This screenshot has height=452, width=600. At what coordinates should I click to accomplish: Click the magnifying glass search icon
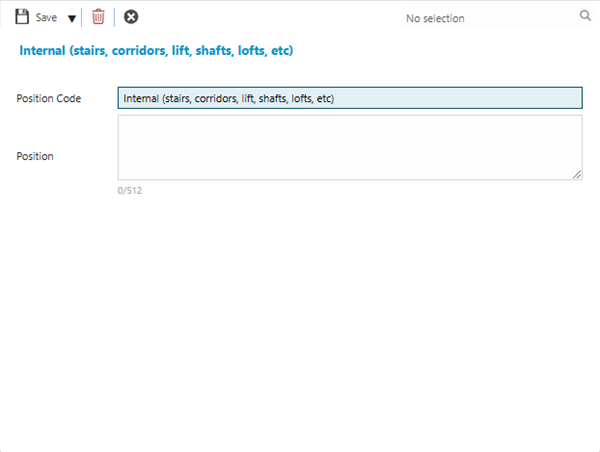click(x=585, y=16)
